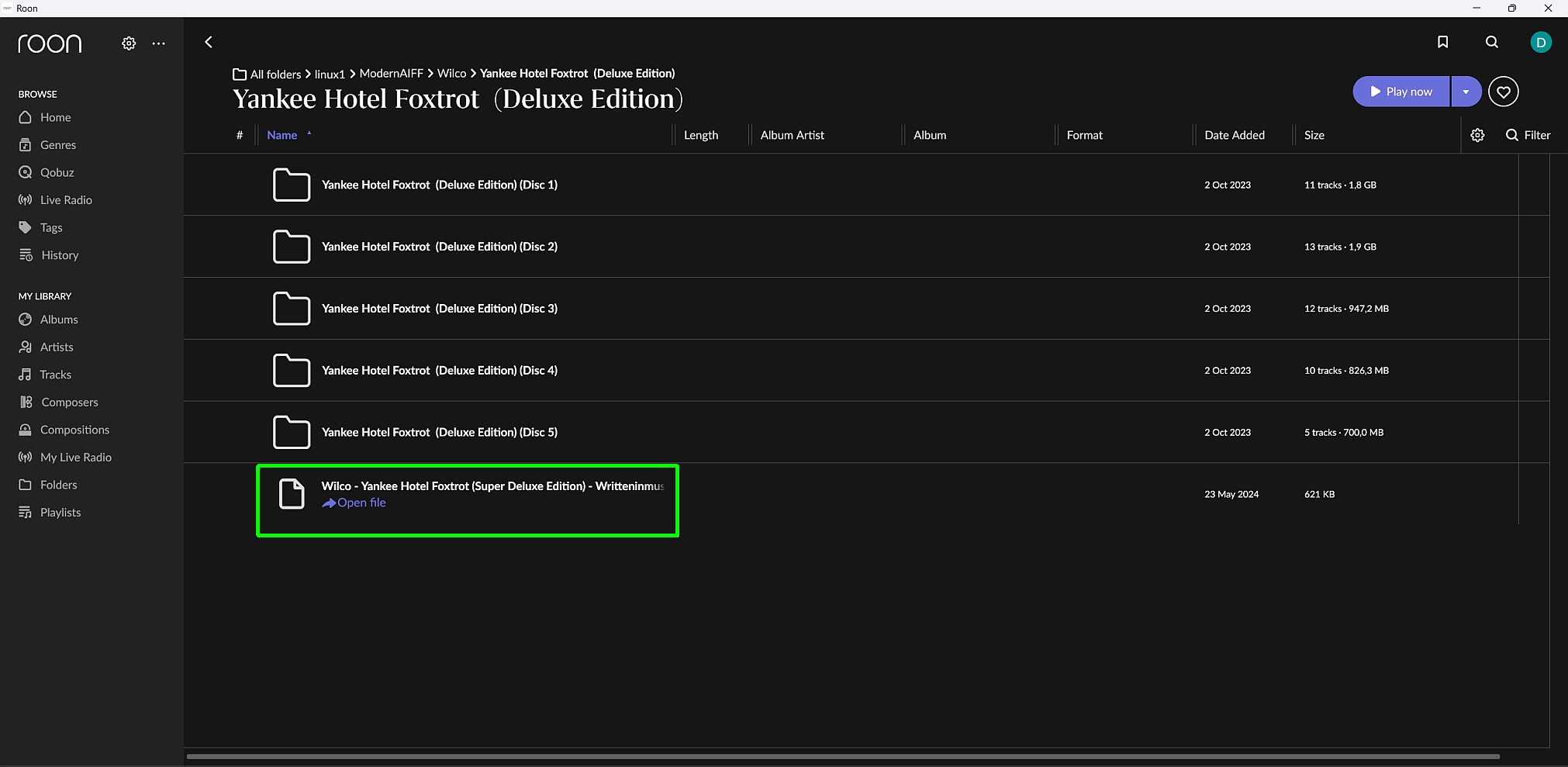The width and height of the screenshot is (1568, 767).
Task: Open search magnifier at top right
Action: click(1491, 42)
